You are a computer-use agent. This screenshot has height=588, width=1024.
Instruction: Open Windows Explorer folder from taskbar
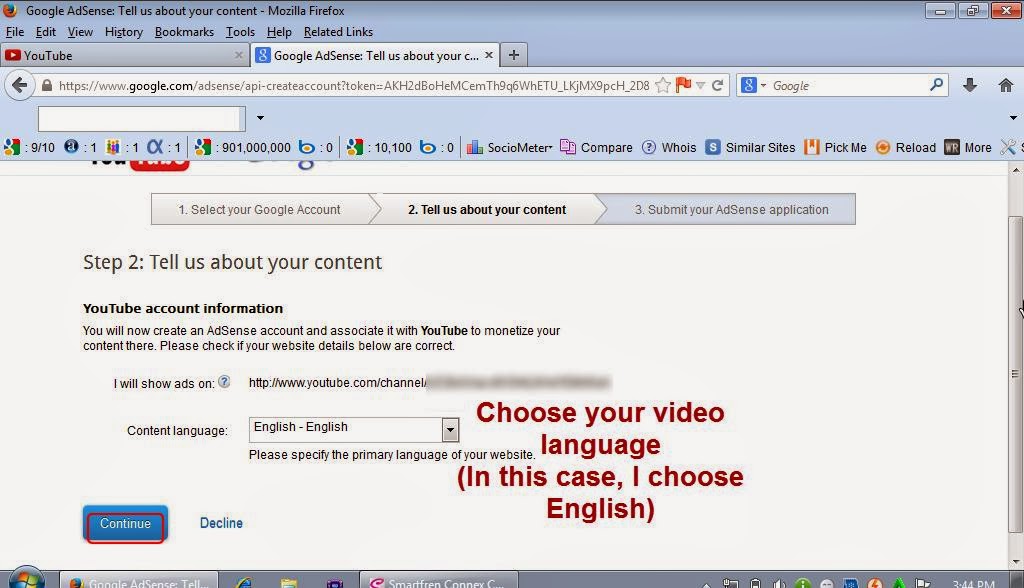[289, 581]
